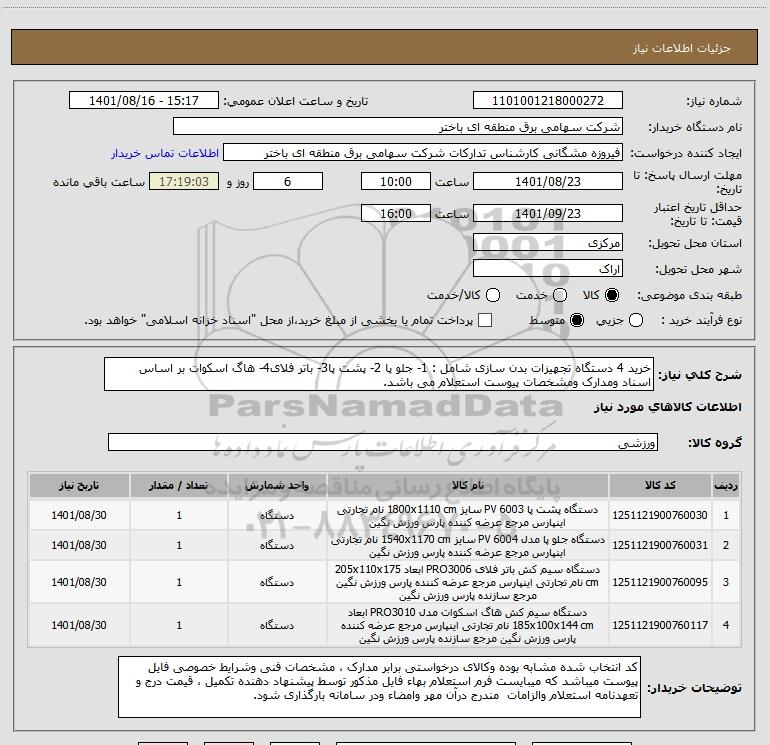
Task: Click the remaining time countdown 17:19:03
Action: [184, 181]
